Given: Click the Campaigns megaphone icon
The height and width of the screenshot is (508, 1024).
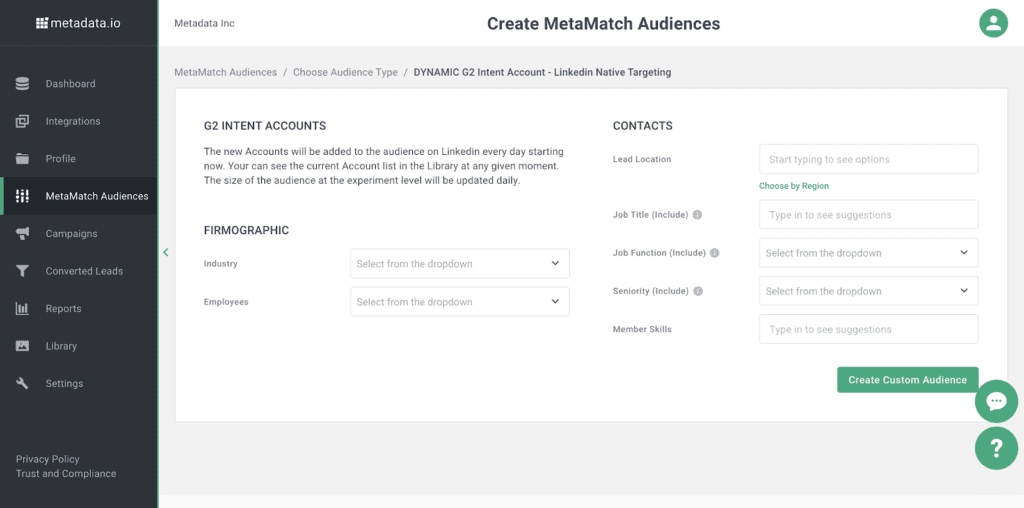Looking at the screenshot, I should 22,234.
